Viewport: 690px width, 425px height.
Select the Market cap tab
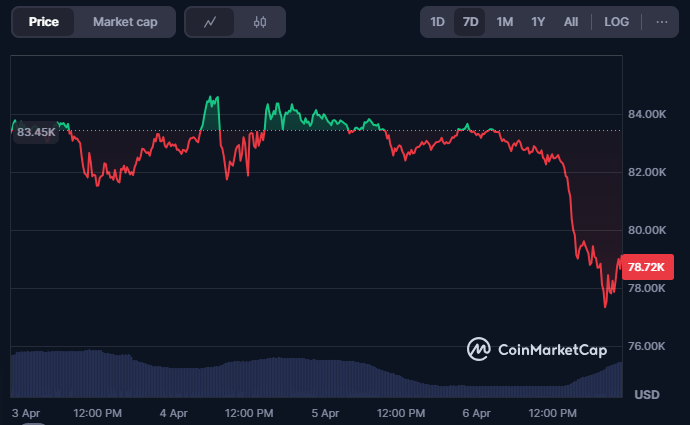coord(125,22)
